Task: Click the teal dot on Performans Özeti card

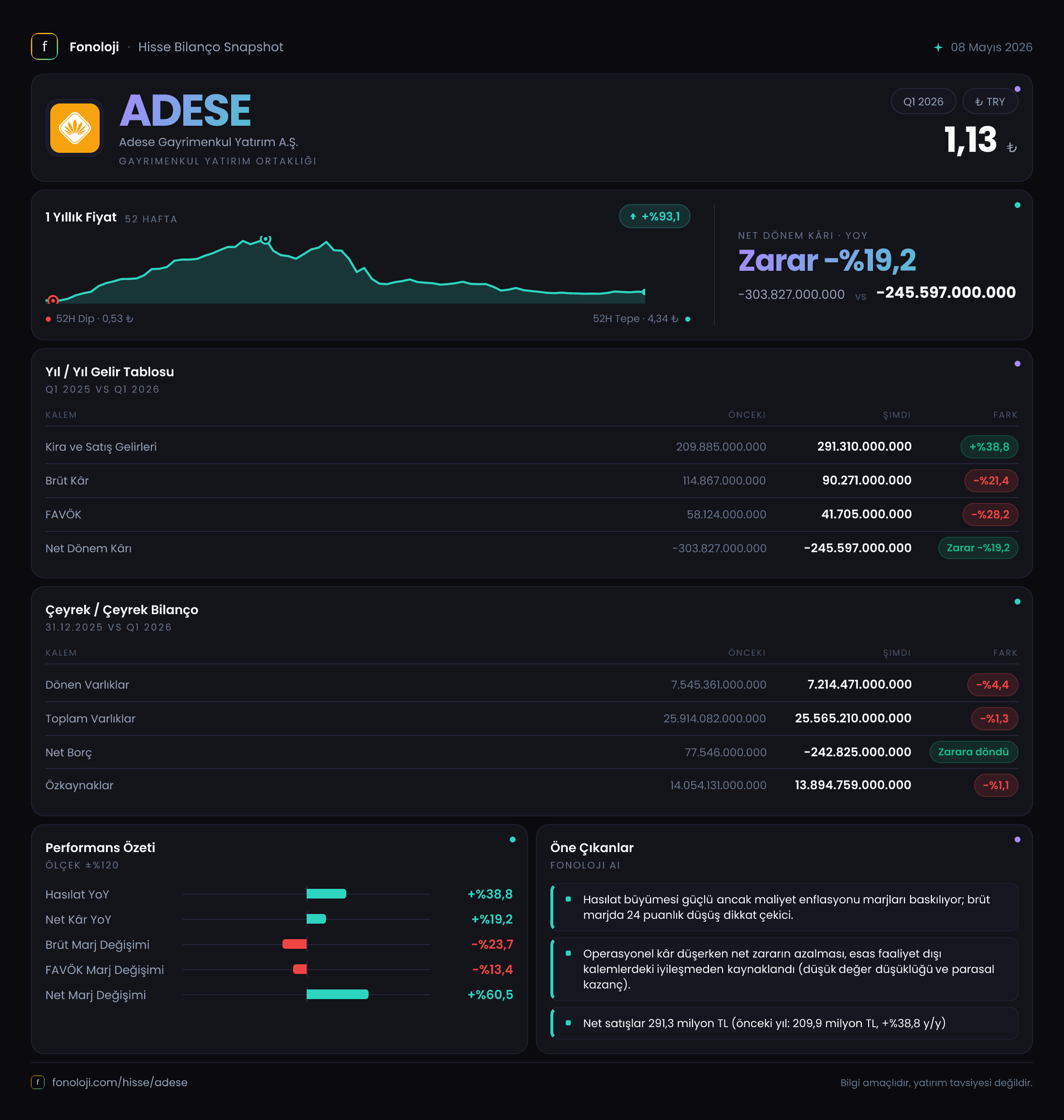Action: [x=513, y=840]
